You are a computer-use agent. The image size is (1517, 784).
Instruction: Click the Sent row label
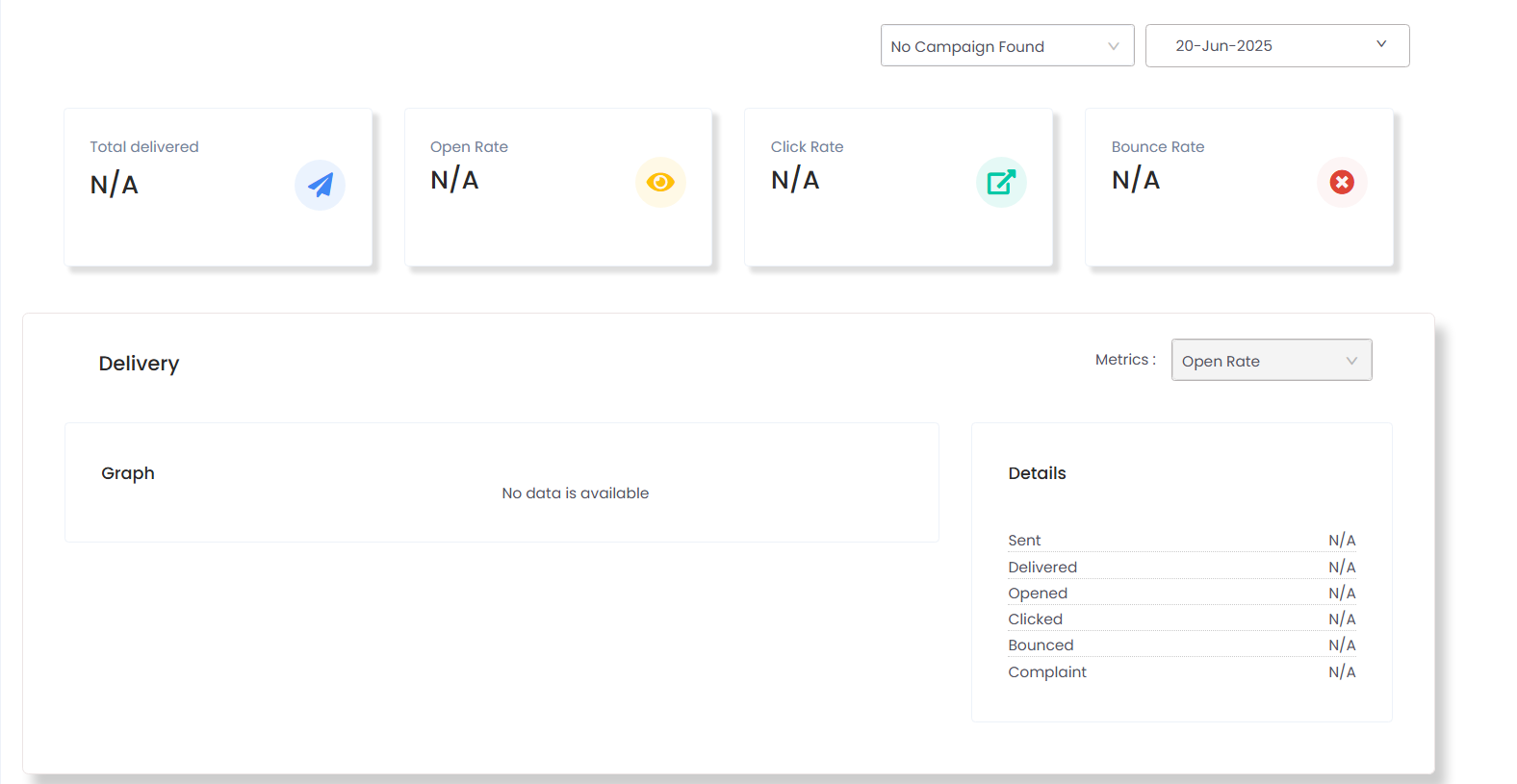coord(1024,541)
